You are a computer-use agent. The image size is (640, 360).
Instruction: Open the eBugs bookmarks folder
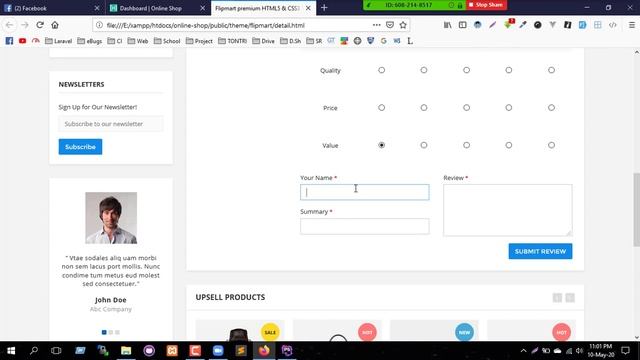coord(89,41)
